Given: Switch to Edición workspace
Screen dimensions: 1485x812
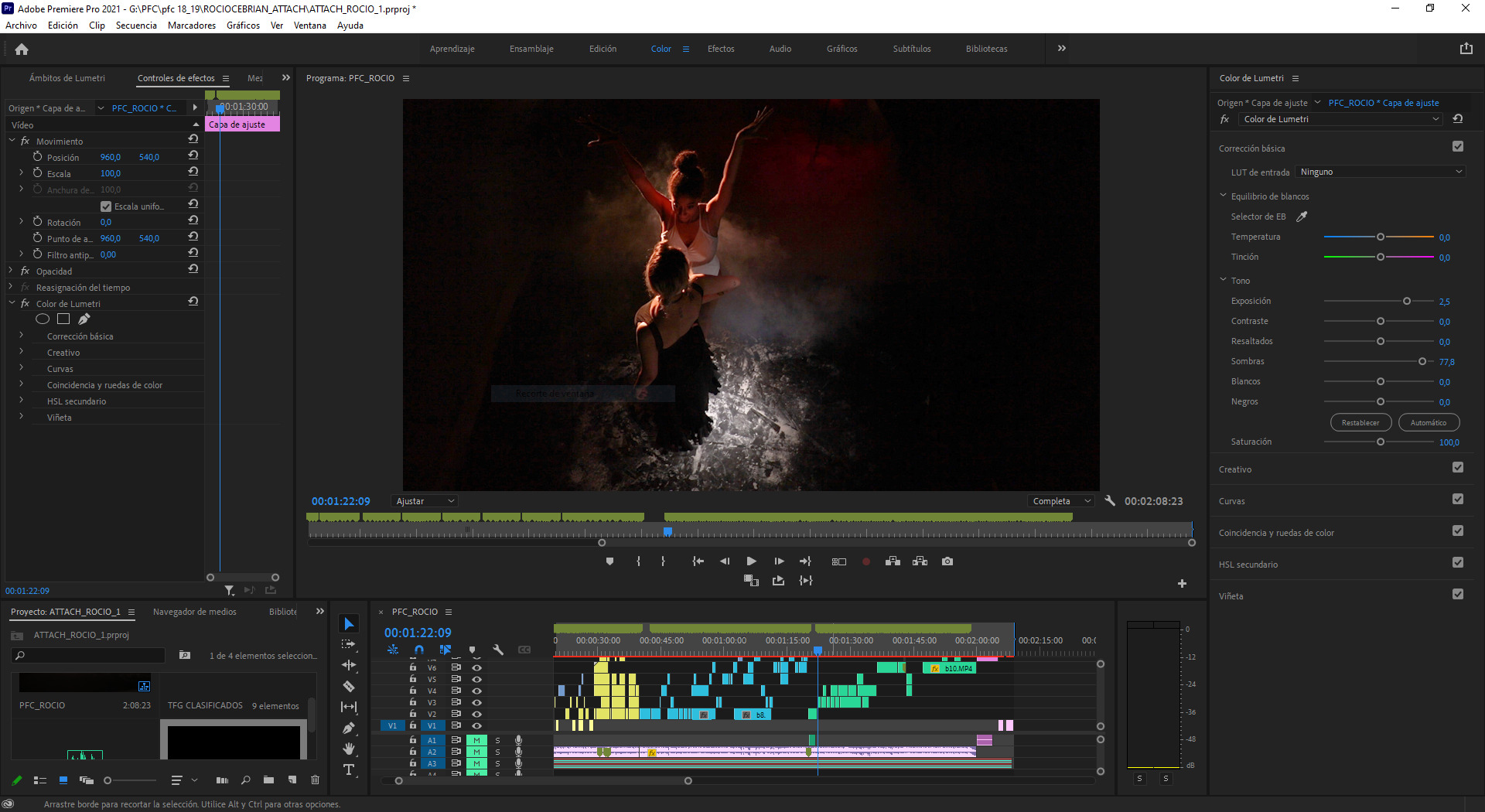Looking at the screenshot, I should [603, 49].
